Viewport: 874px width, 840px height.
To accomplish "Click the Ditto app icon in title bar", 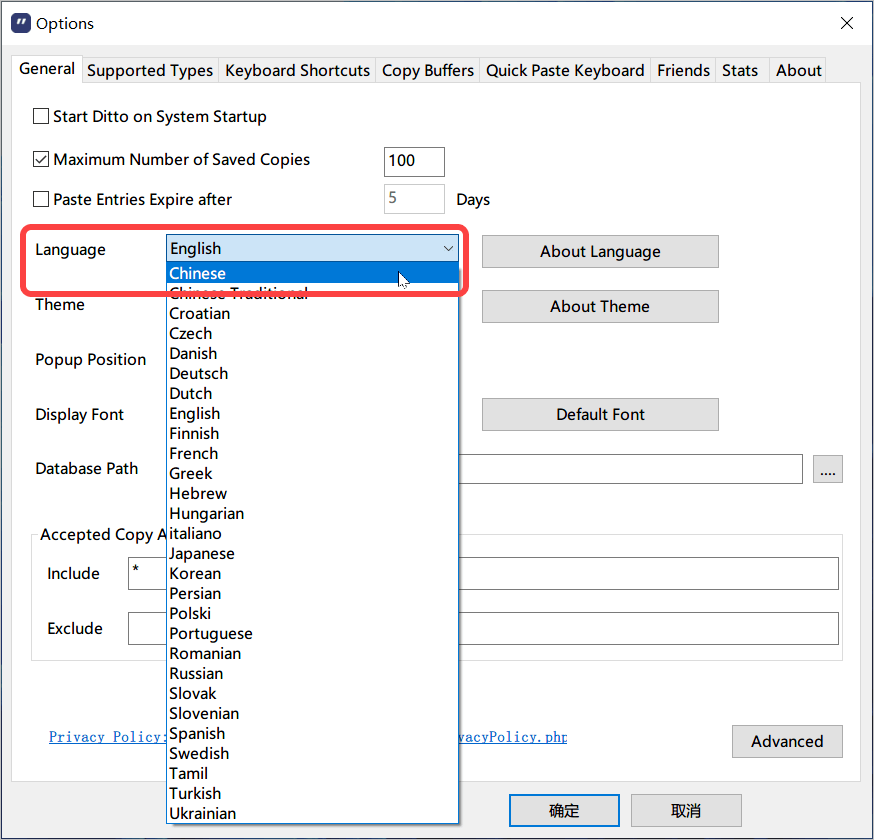I will [x=21, y=23].
